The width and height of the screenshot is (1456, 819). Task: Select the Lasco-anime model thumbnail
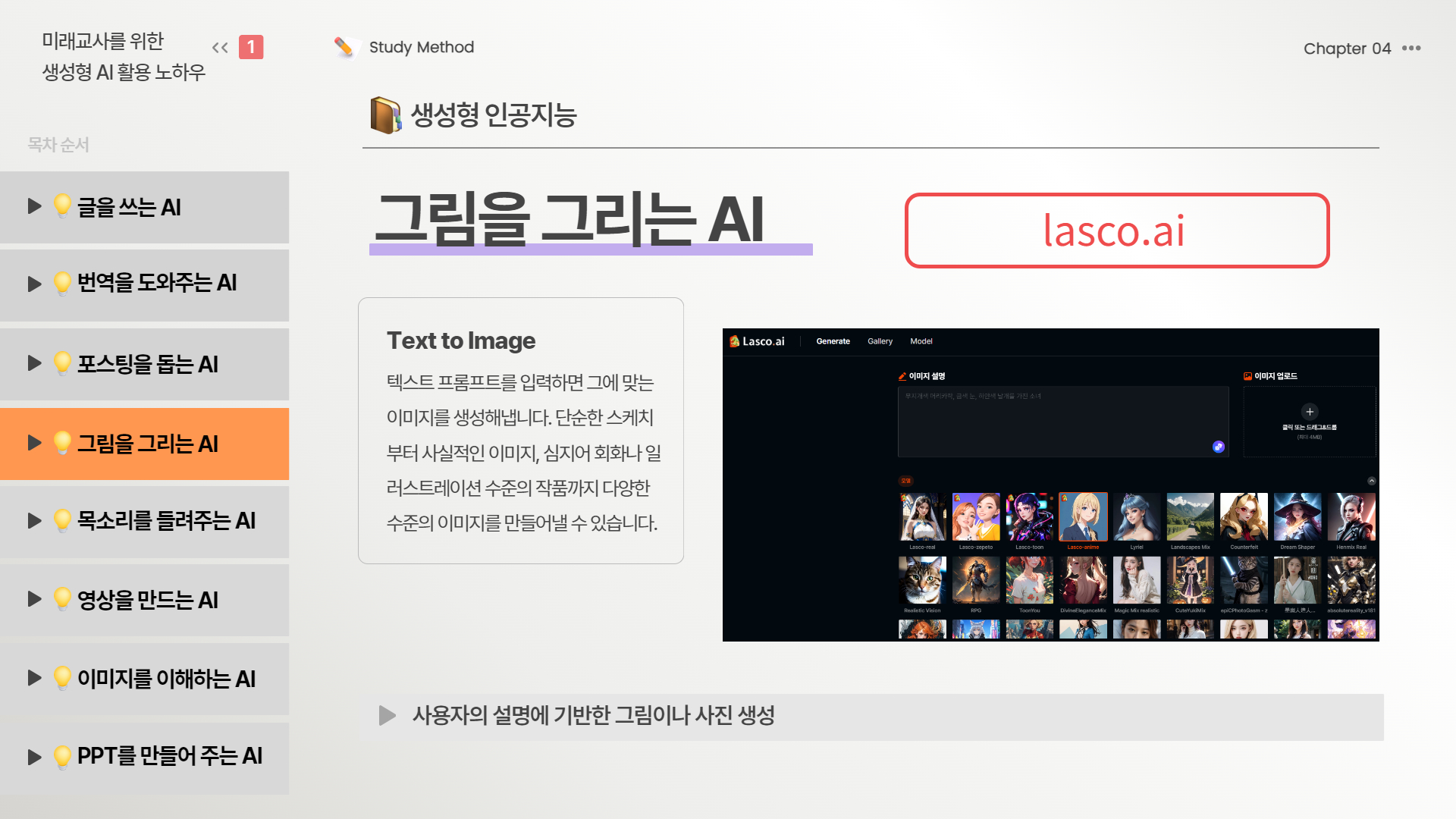1083,516
